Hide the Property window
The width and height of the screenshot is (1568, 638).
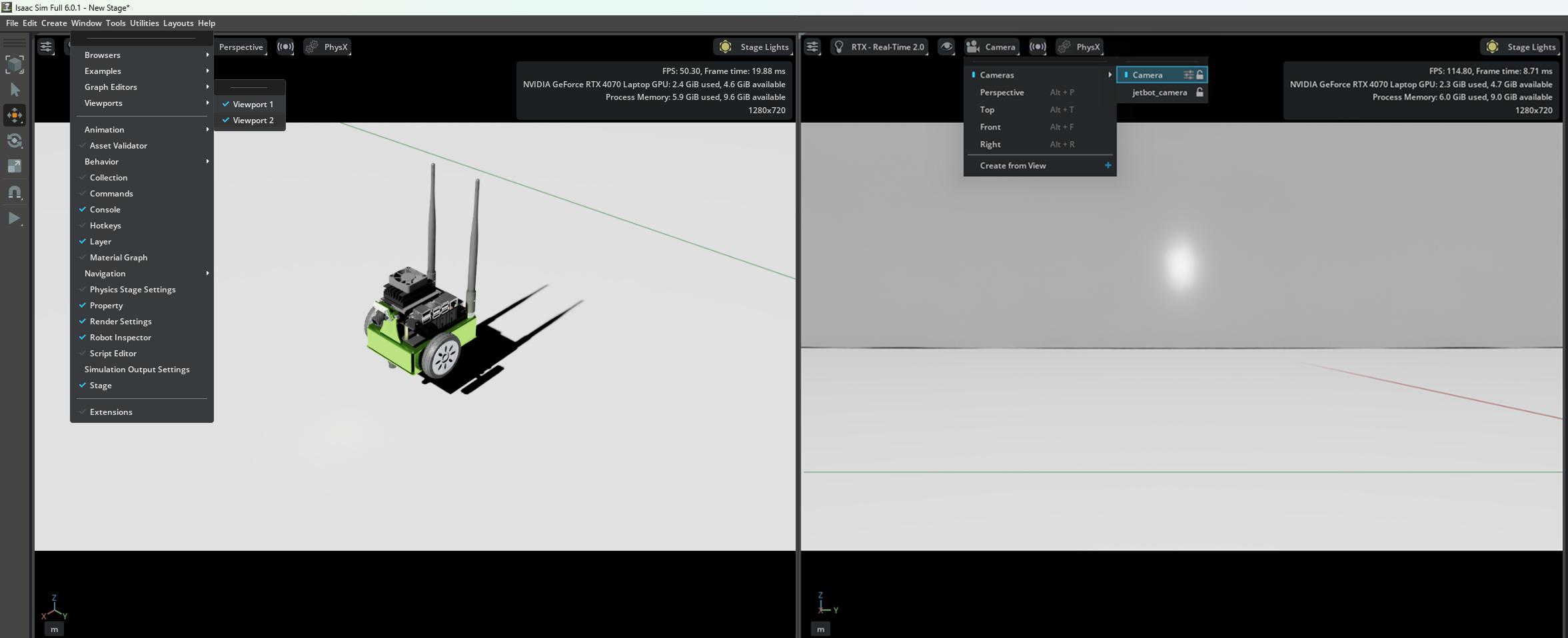point(142,306)
